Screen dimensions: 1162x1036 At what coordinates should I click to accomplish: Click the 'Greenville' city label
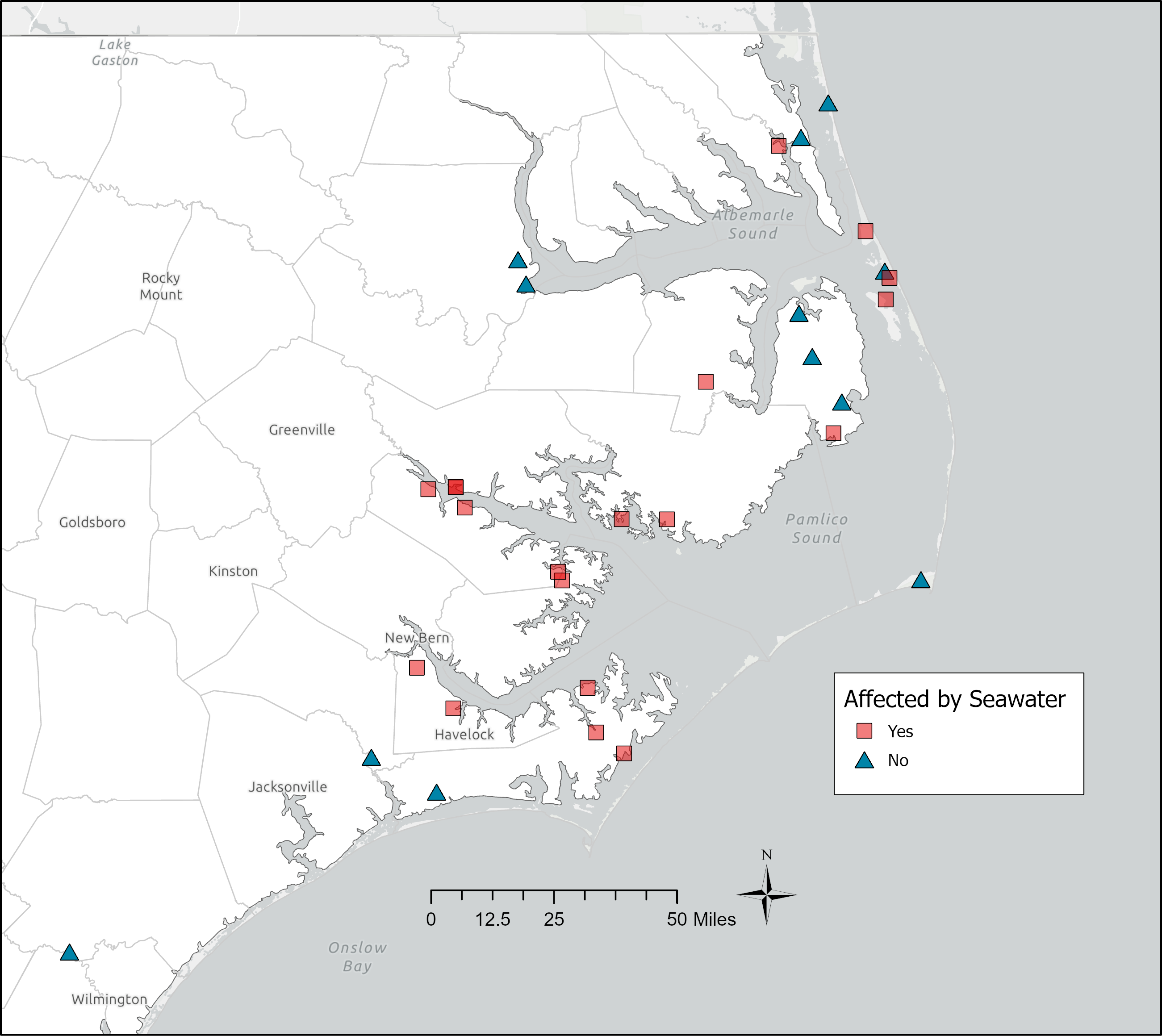[x=302, y=430]
